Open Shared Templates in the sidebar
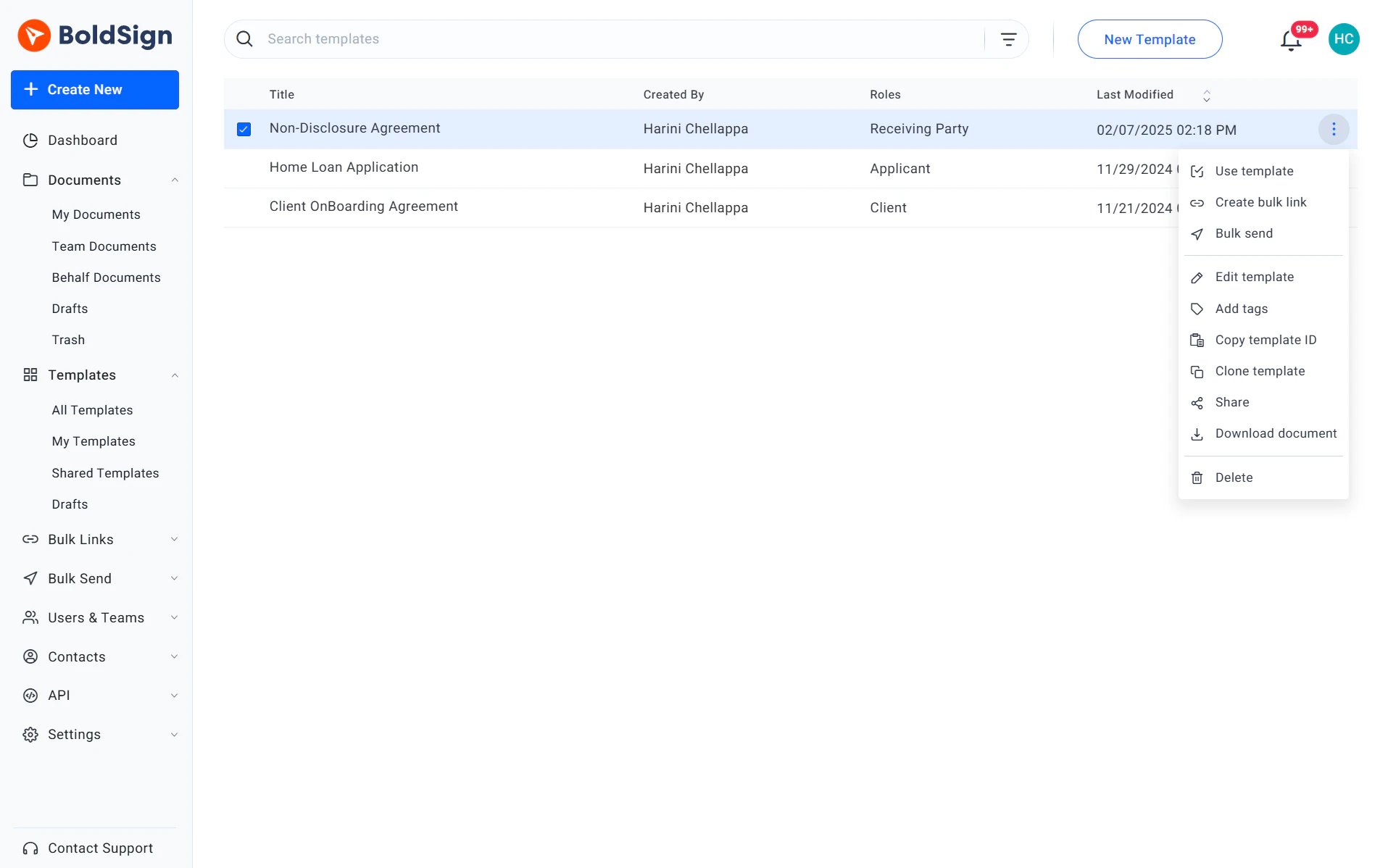Screen dimensions: 1388x868 [105, 472]
